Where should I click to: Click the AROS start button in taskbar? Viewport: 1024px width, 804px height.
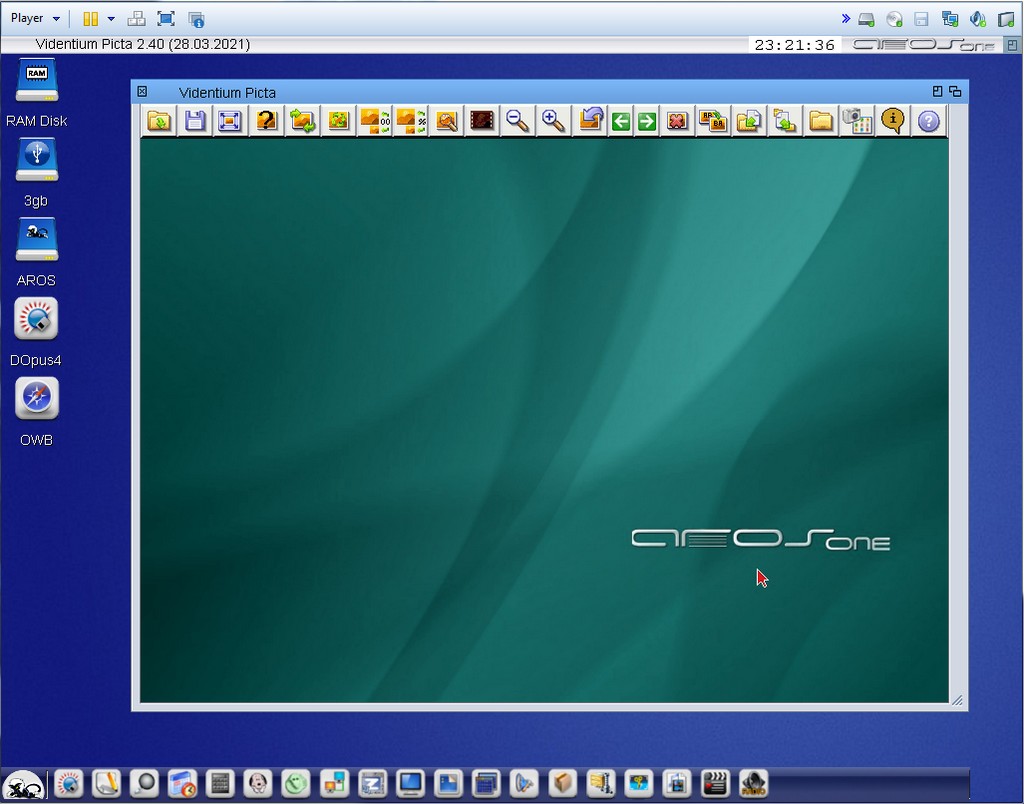[x=22, y=784]
